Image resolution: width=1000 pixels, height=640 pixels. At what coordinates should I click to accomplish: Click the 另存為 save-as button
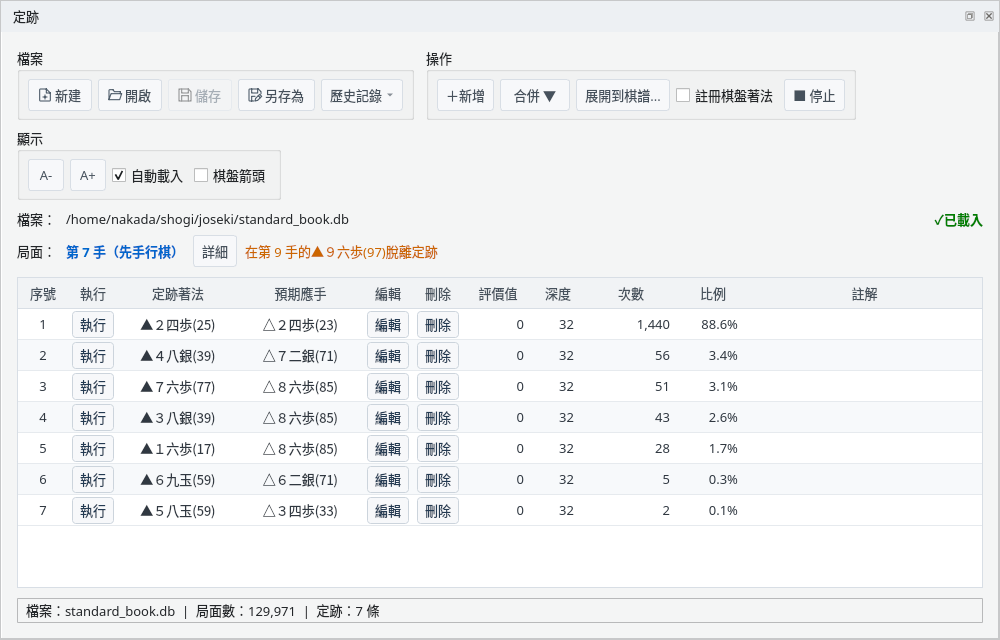pos(276,96)
